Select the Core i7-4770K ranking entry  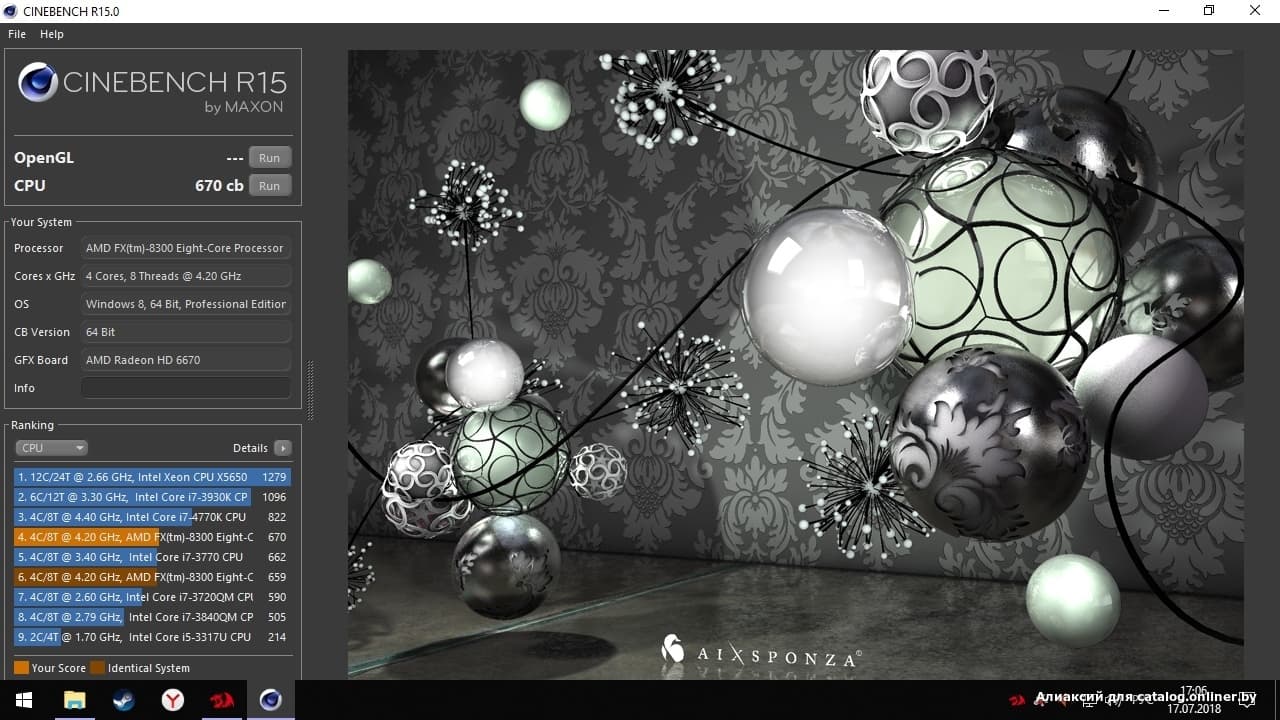pos(152,517)
